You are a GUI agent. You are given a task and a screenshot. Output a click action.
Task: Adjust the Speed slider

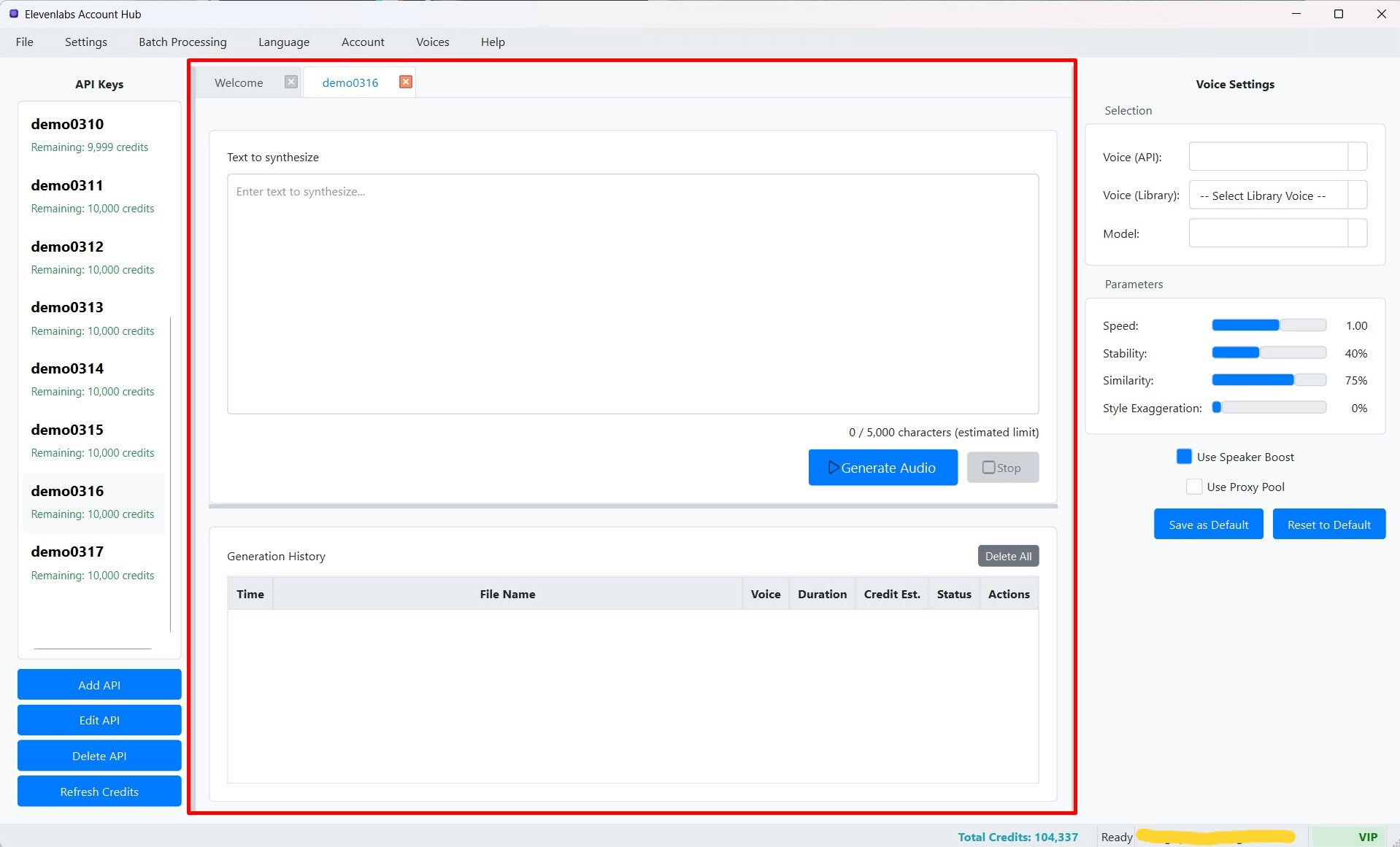1269,325
